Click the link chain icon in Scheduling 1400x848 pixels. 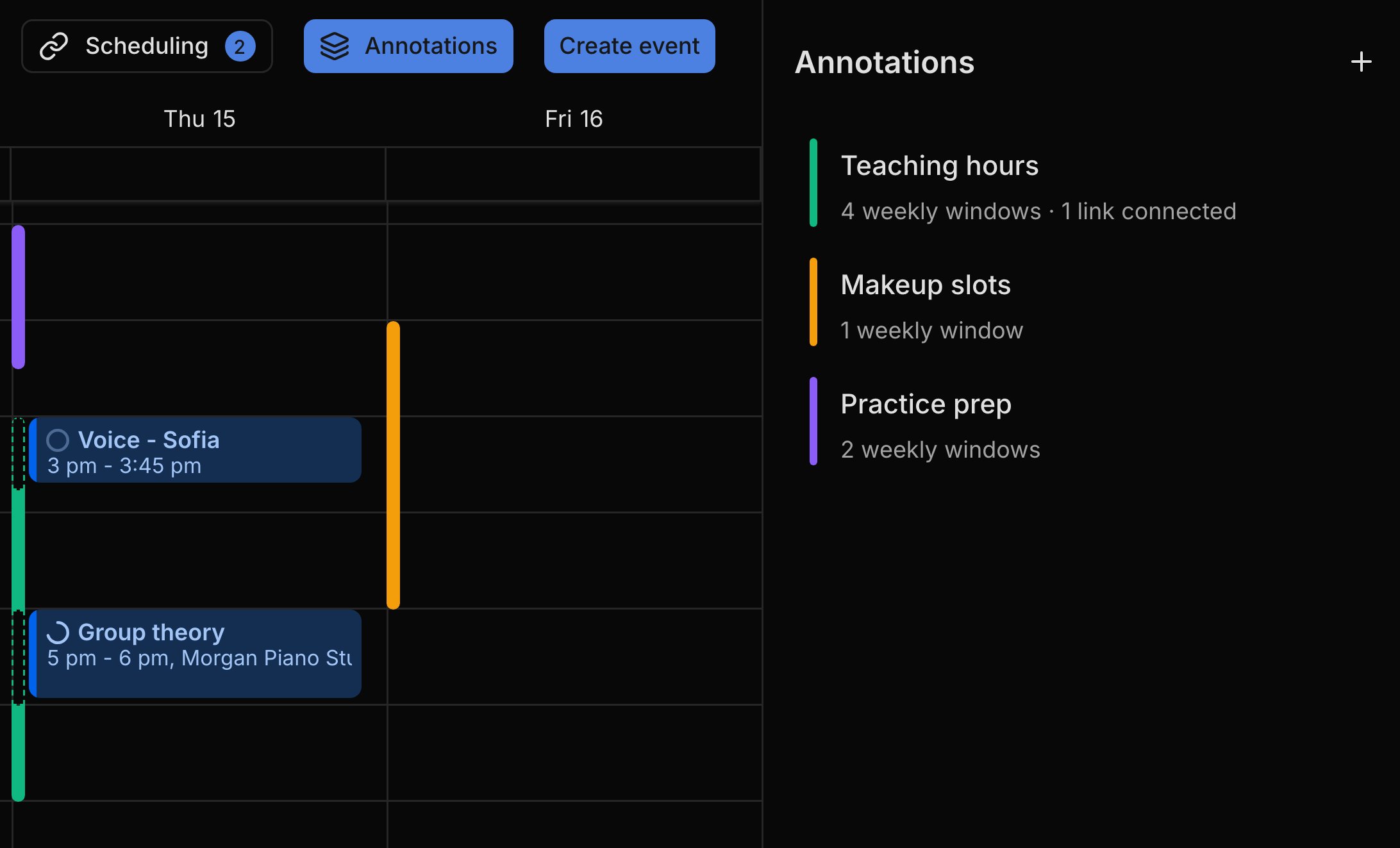click(54, 46)
